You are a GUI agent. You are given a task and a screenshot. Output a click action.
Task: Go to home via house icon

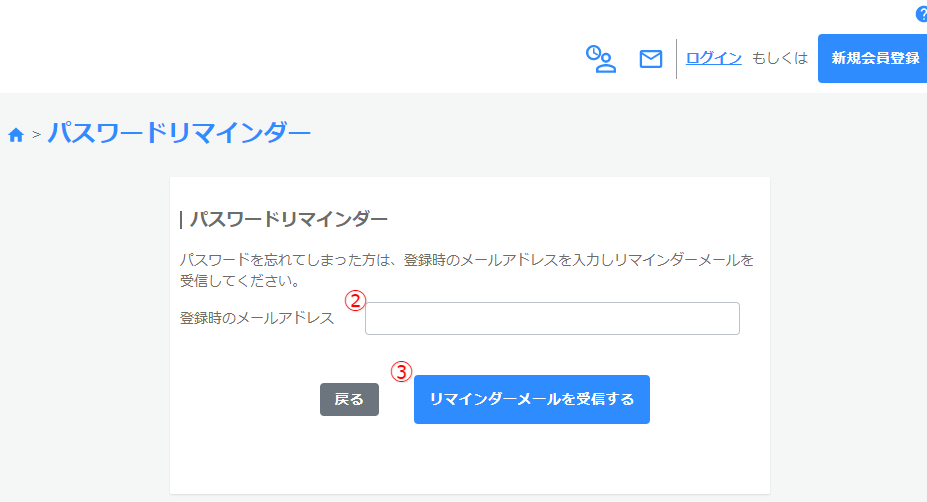[16, 135]
